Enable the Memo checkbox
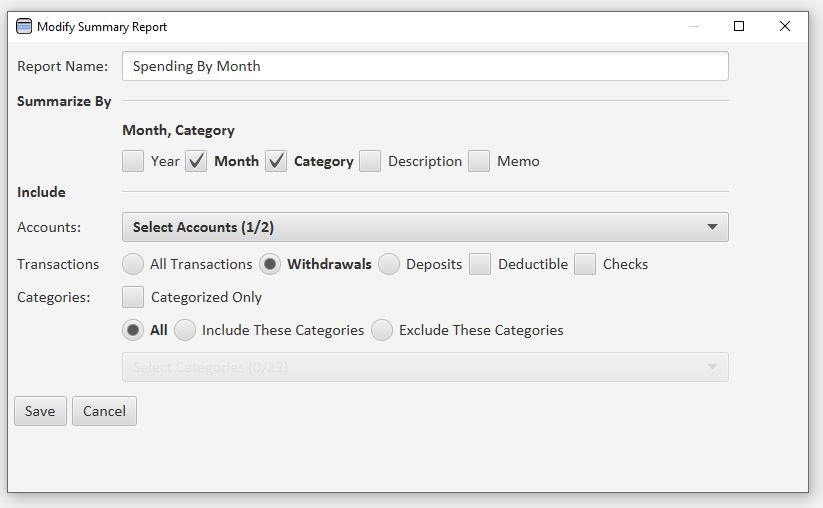823x508 pixels. point(479,161)
